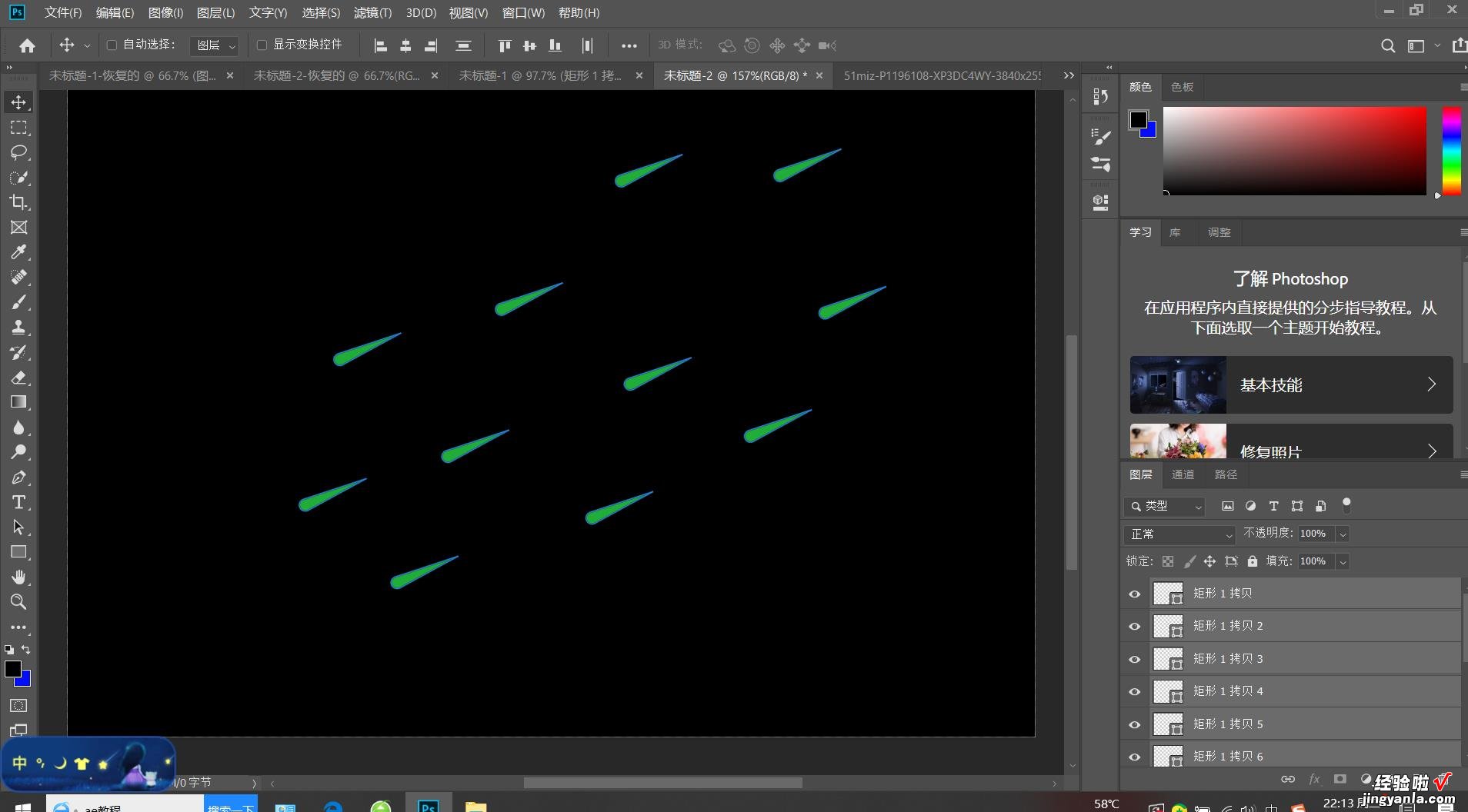Expand the hidden document tabs list
The height and width of the screenshot is (812, 1468).
coord(1069,75)
